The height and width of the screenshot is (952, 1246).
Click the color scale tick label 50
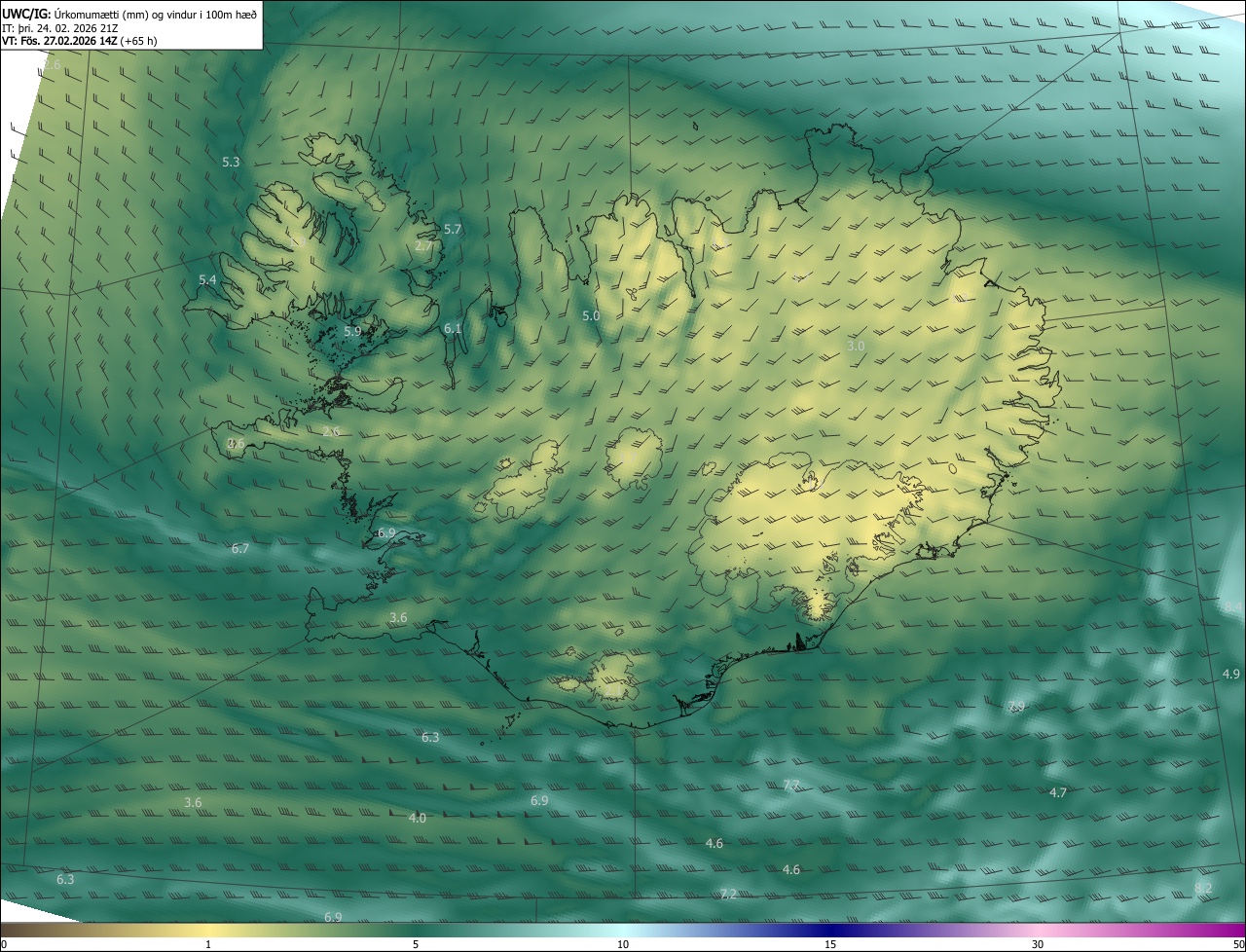tap(1239, 944)
